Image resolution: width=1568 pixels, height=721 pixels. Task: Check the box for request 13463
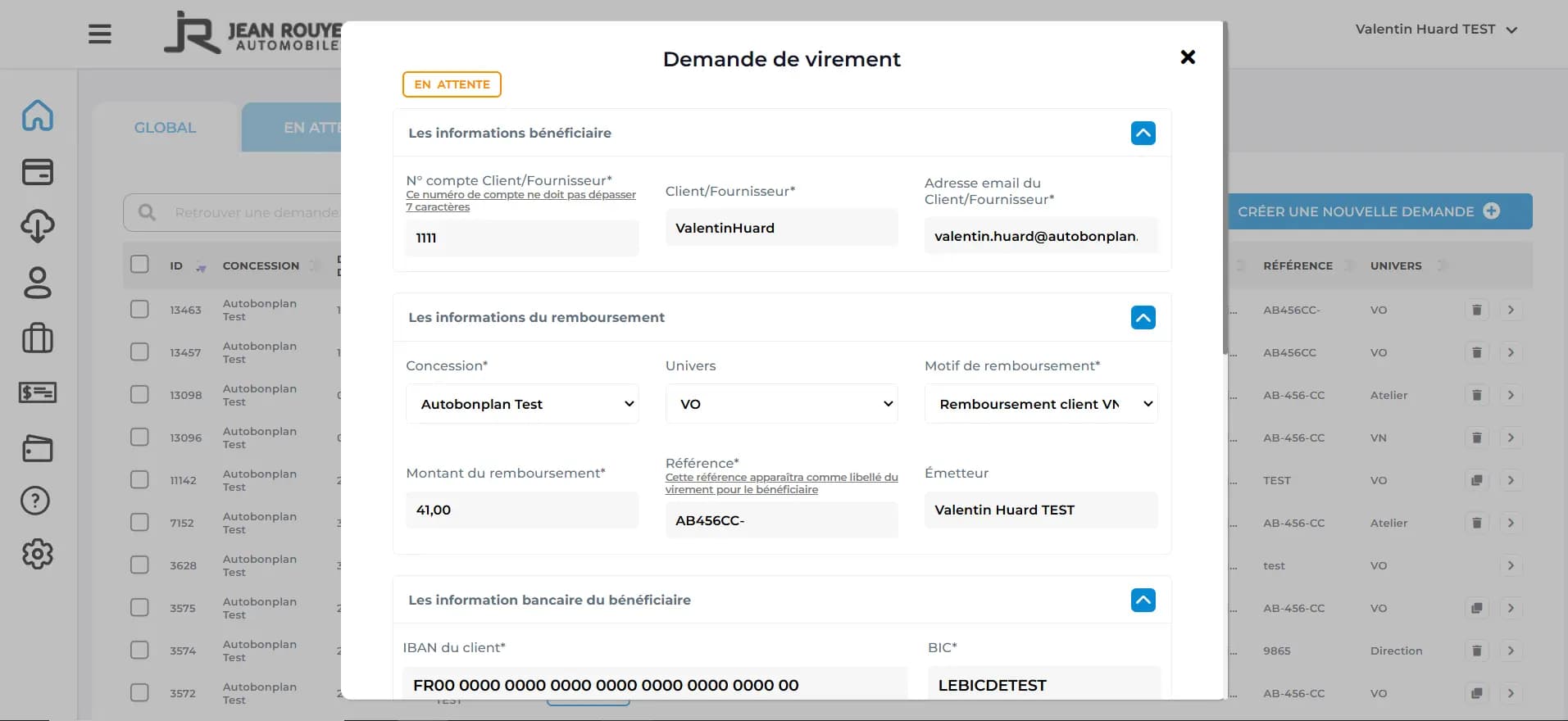click(140, 310)
